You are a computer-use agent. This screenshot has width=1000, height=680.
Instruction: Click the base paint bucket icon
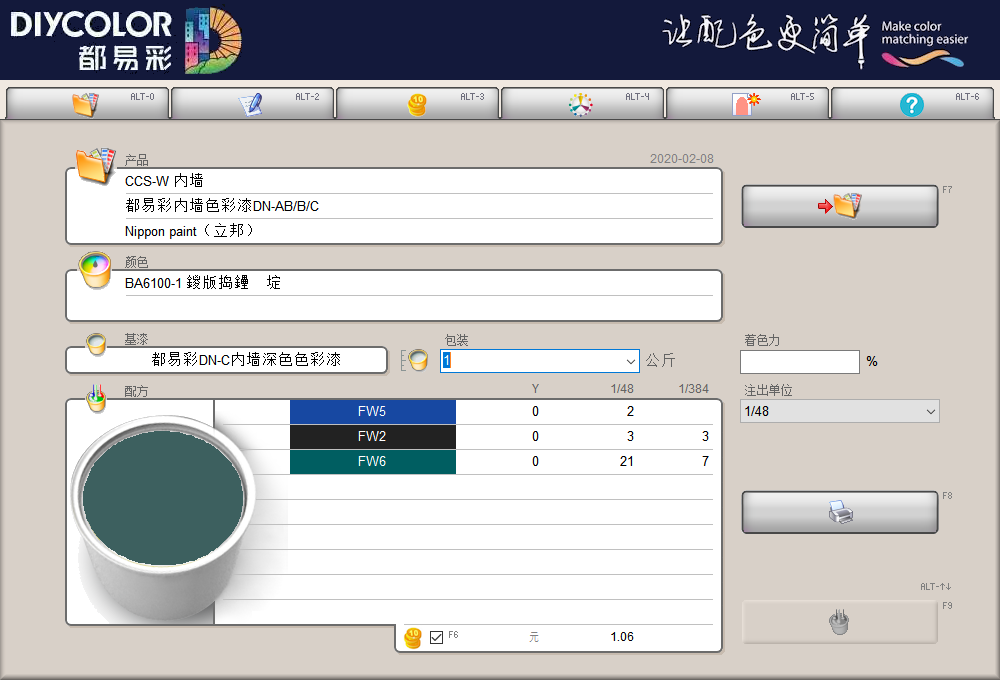[96, 345]
